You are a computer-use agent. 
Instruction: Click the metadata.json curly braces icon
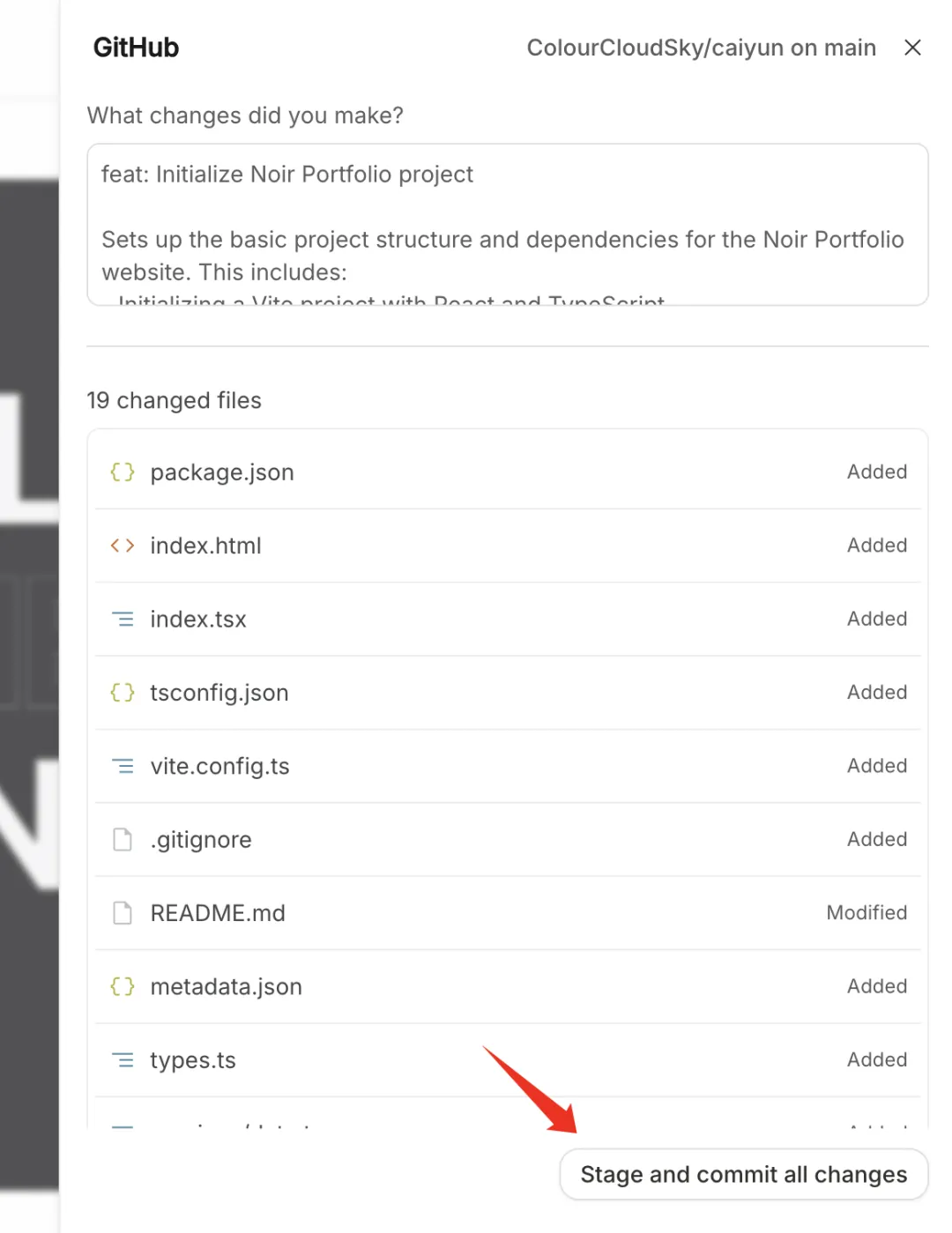point(123,986)
